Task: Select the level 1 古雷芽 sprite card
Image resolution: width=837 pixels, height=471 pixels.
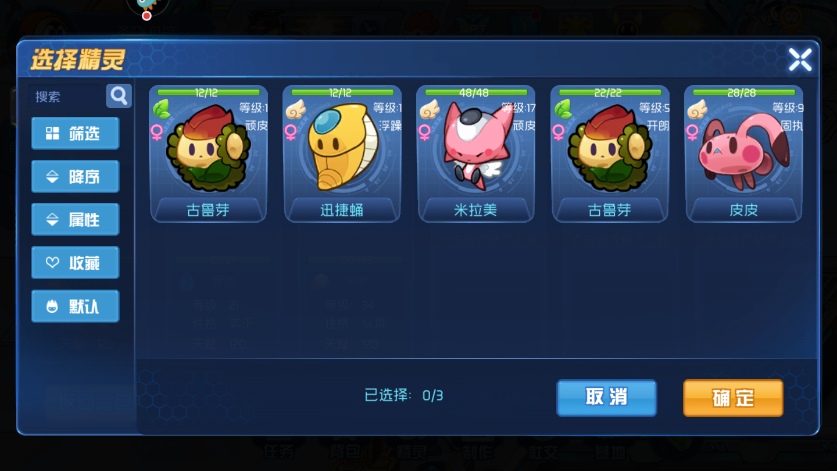Action: [x=208, y=154]
